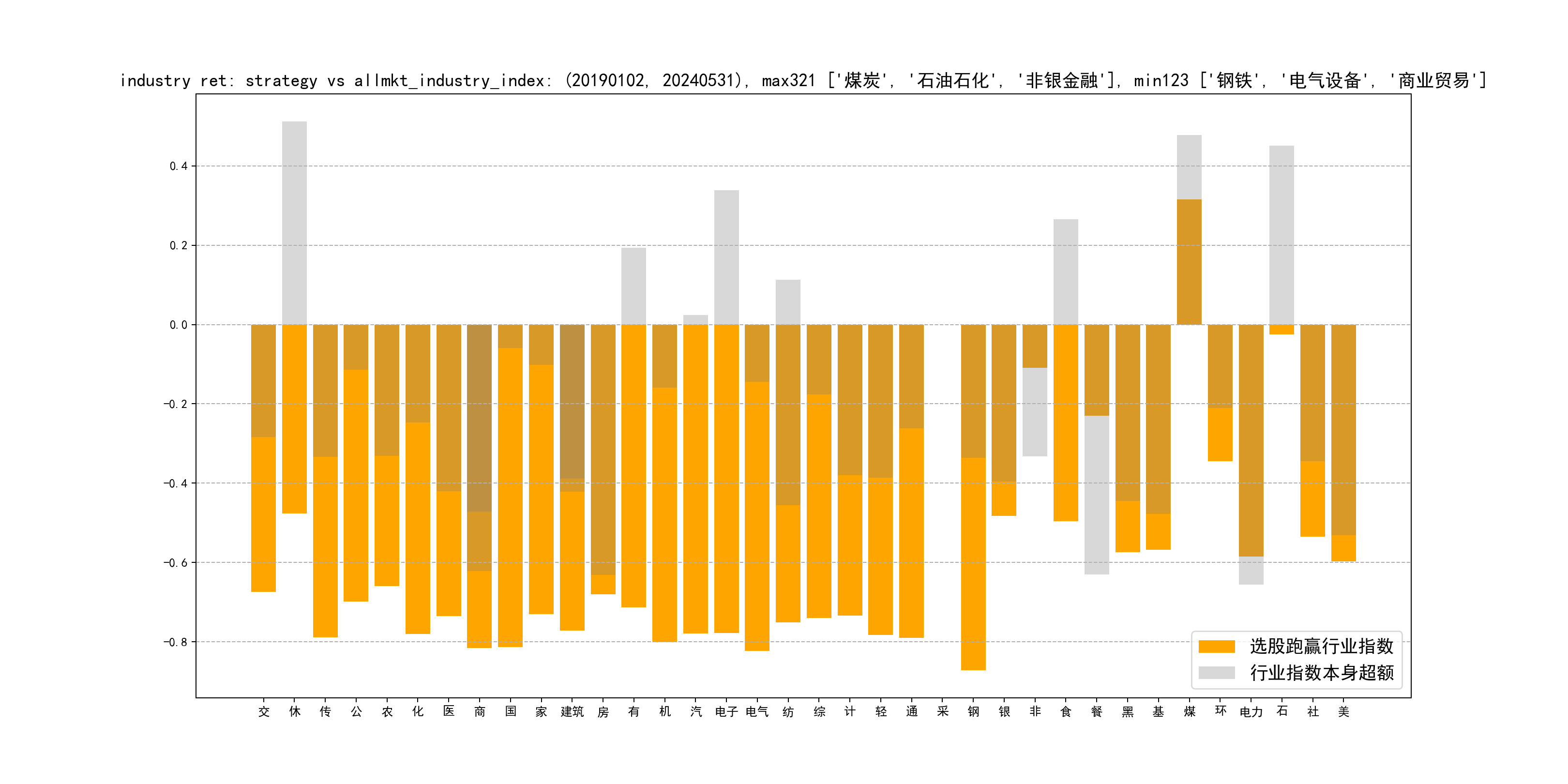
Task: Click the lowest orange bar above 钢
Action: coord(973,563)
